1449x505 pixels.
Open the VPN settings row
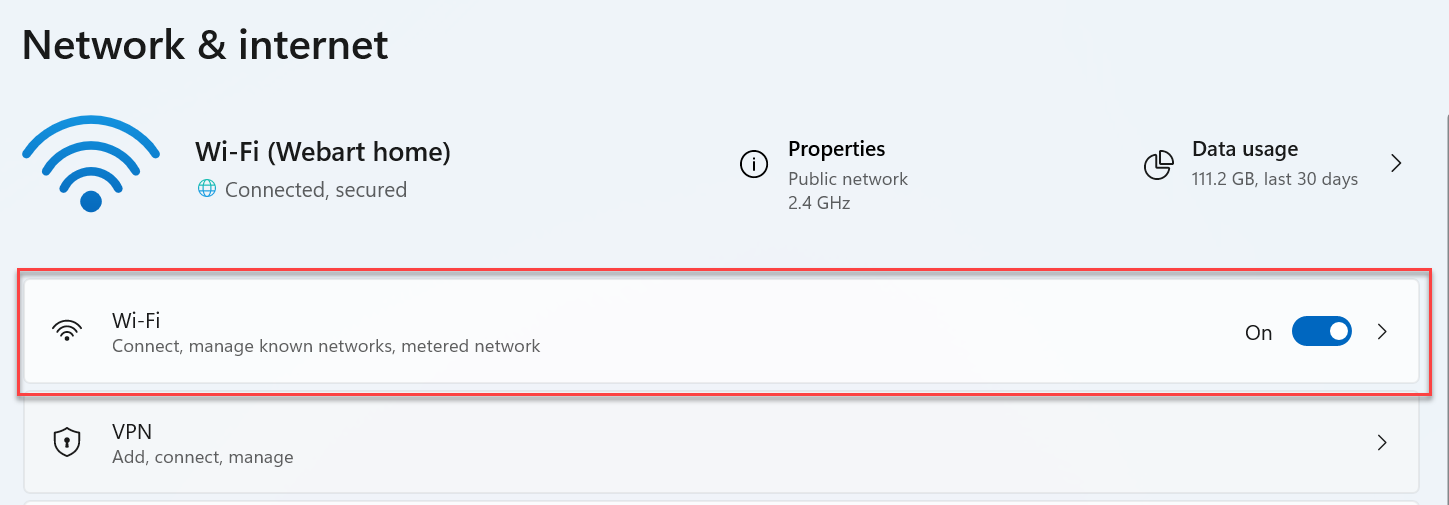[721, 444]
